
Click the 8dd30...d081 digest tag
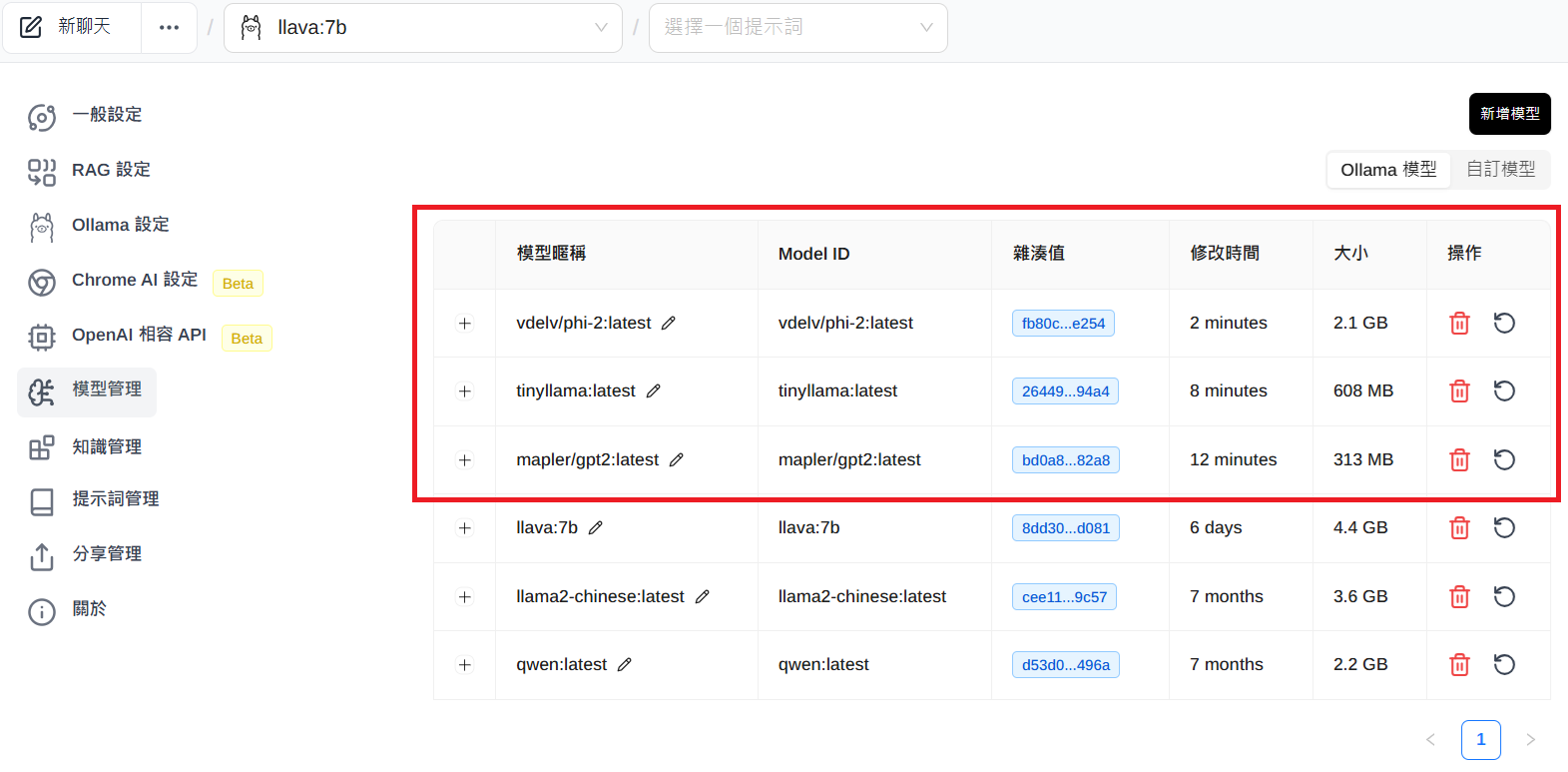pos(1065,528)
